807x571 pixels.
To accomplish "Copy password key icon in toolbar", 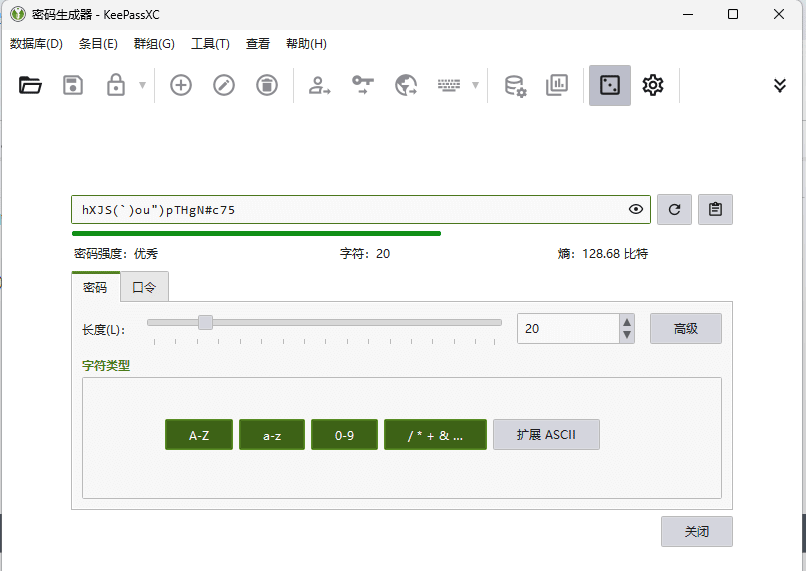I will [362, 85].
